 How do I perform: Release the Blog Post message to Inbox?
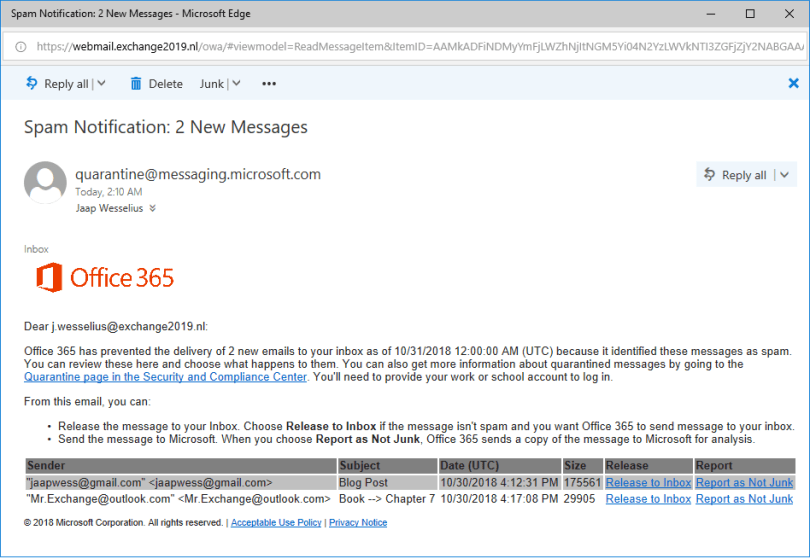click(x=648, y=482)
